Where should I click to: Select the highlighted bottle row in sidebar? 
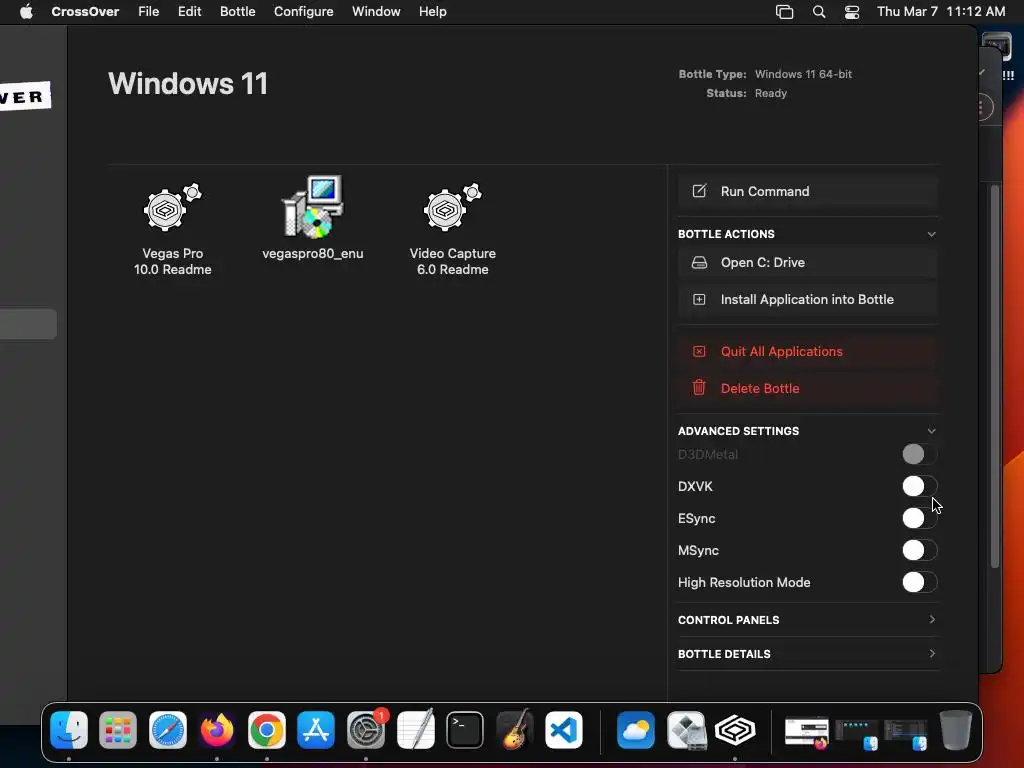pyautogui.click(x=28, y=324)
